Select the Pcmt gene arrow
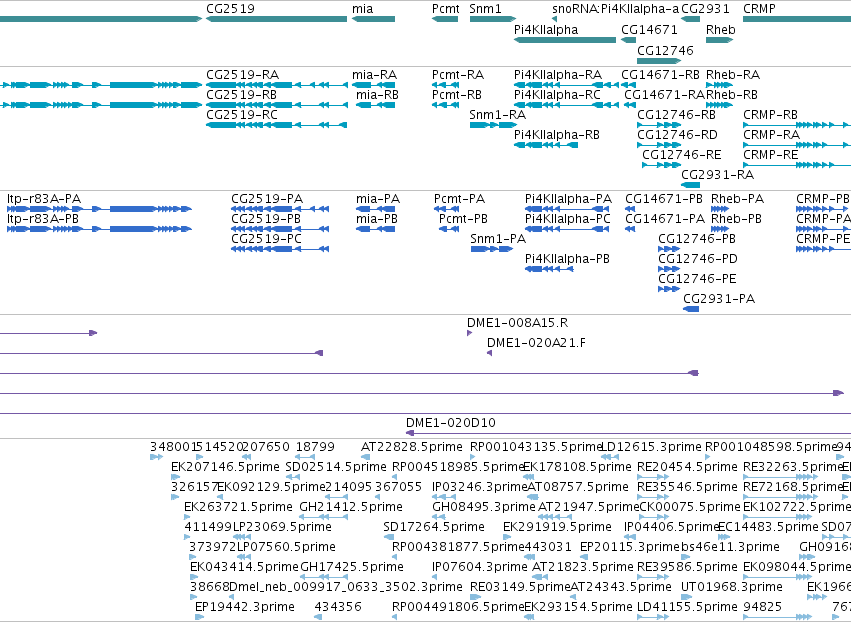Screen dimensions: 851x622 [x=445, y=19]
